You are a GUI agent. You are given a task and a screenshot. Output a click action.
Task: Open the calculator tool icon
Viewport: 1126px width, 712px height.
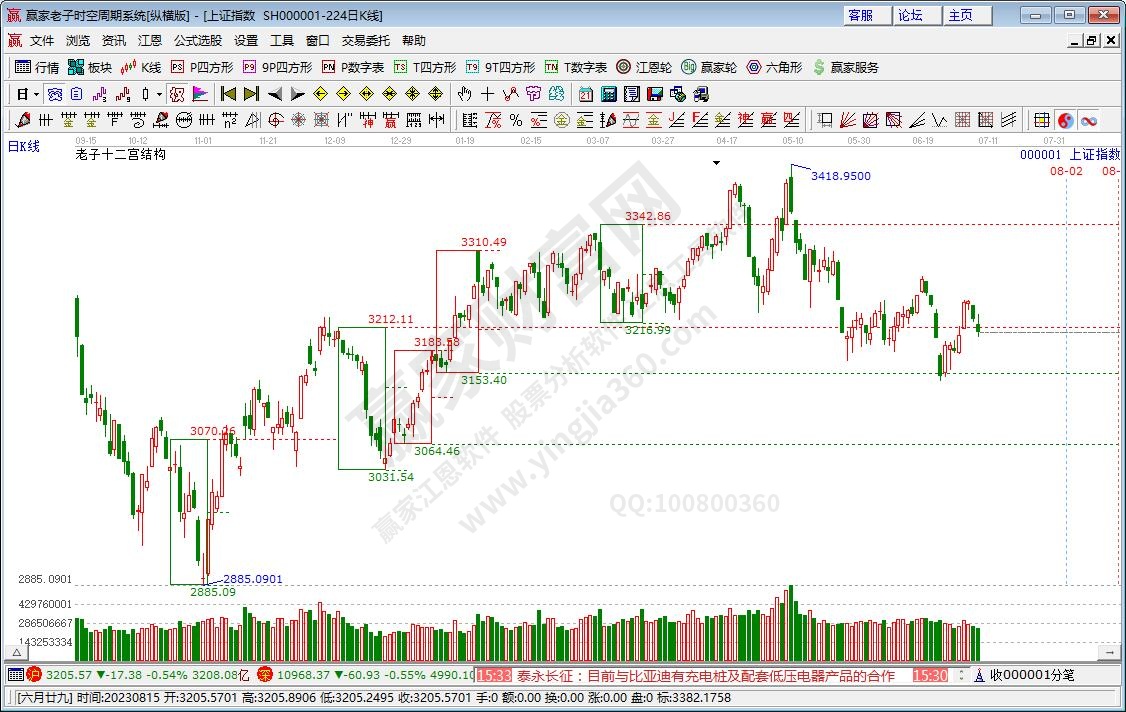608,94
